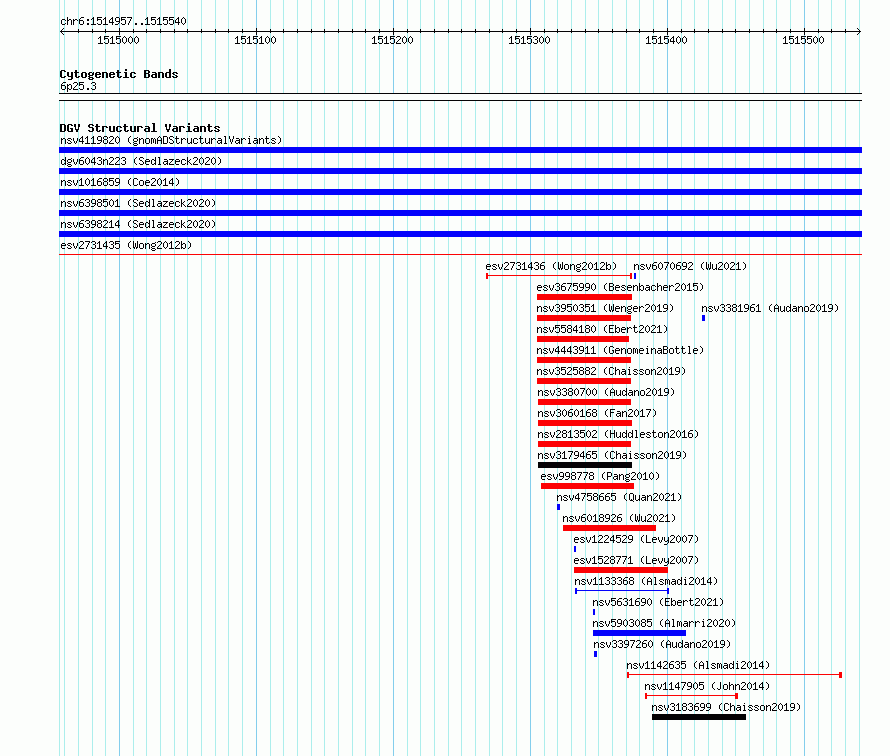This screenshot has height=756, width=890.
Task: Click the DGV Structural Variants track title
Action: point(140,128)
